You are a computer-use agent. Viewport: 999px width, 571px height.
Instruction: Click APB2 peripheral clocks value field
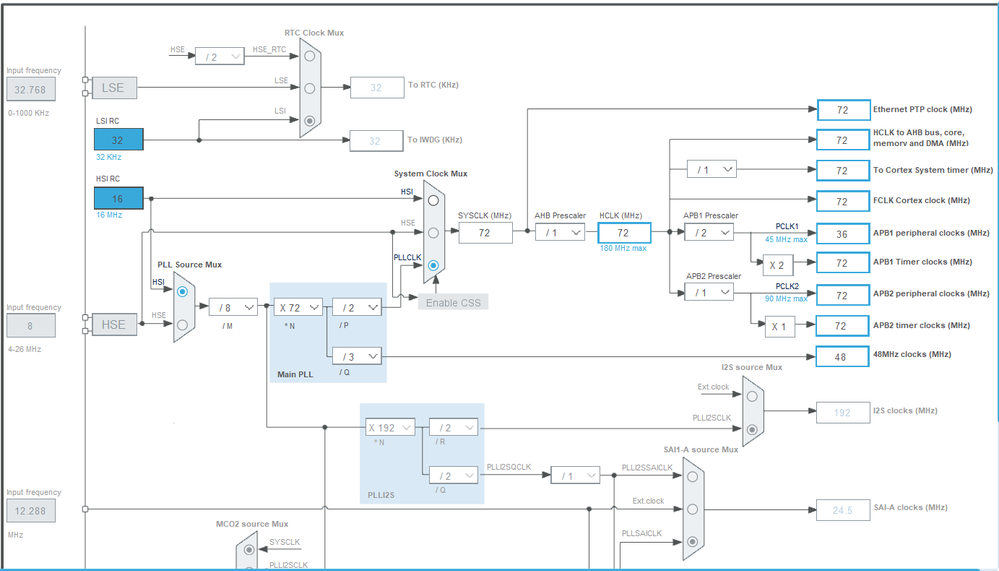pos(844,295)
